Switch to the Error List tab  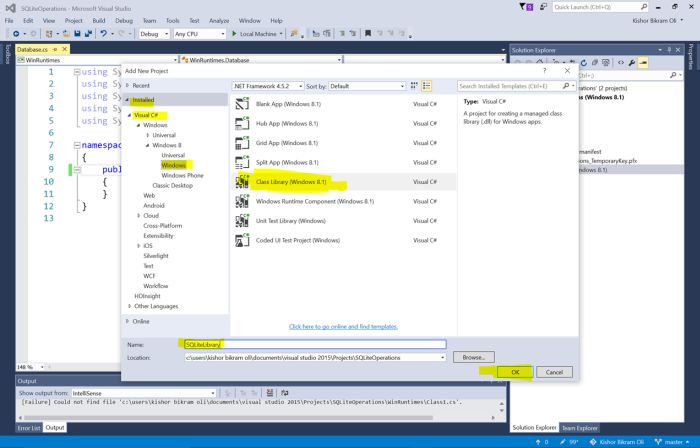click(29, 427)
